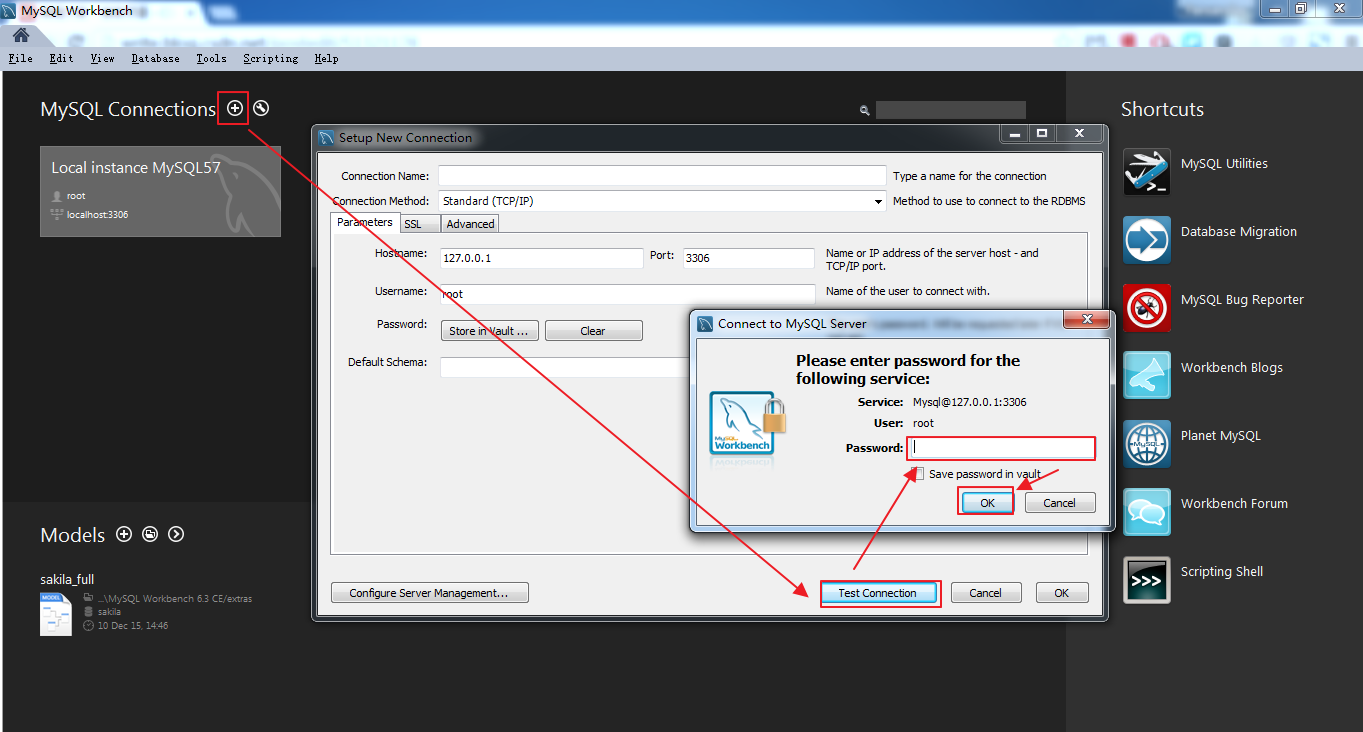Open sakila_full model file icon

click(x=56, y=613)
